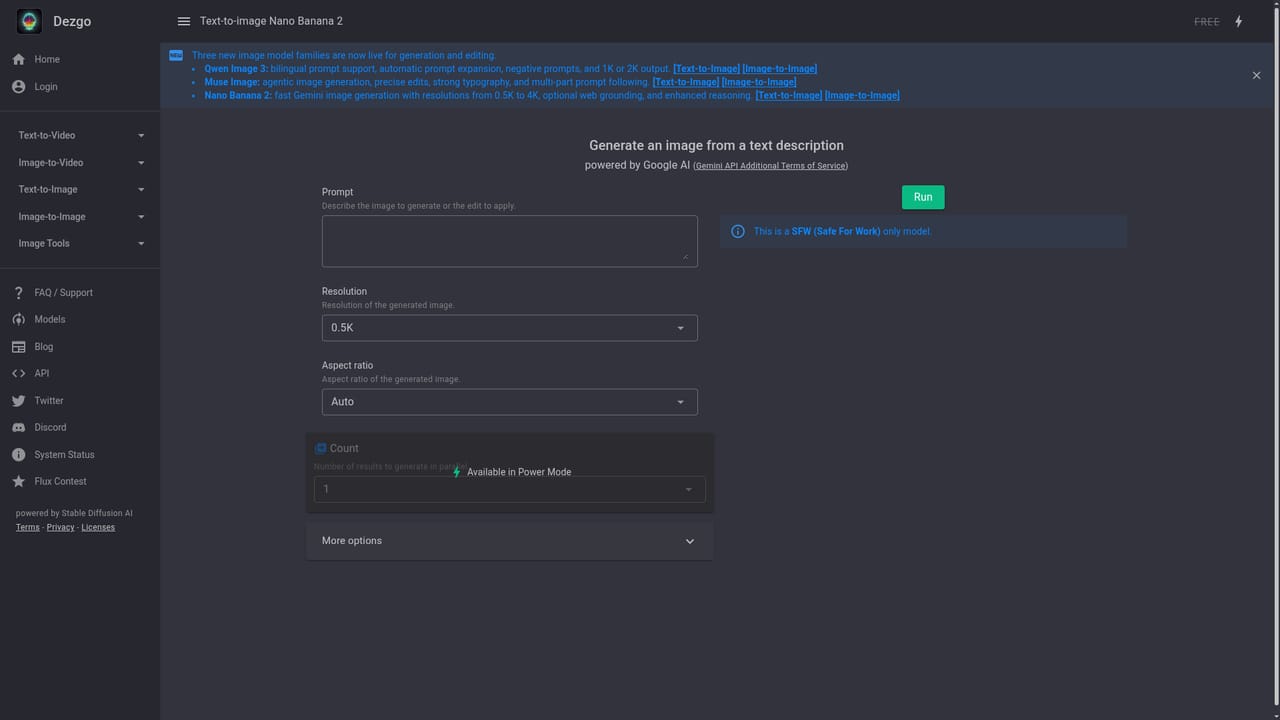Open Gemini API Additional Terms of Service
Screen dimensions: 1280x720
point(770,166)
